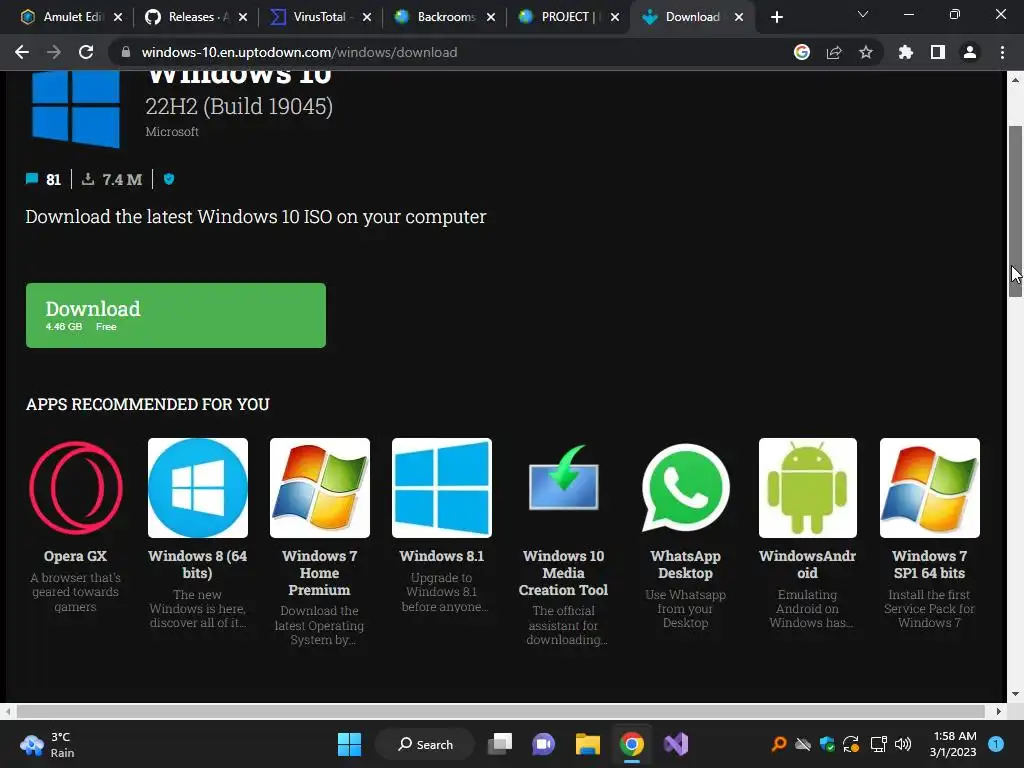1024x768 pixels.
Task: Open Visual Studio from the taskbar
Action: 676,744
